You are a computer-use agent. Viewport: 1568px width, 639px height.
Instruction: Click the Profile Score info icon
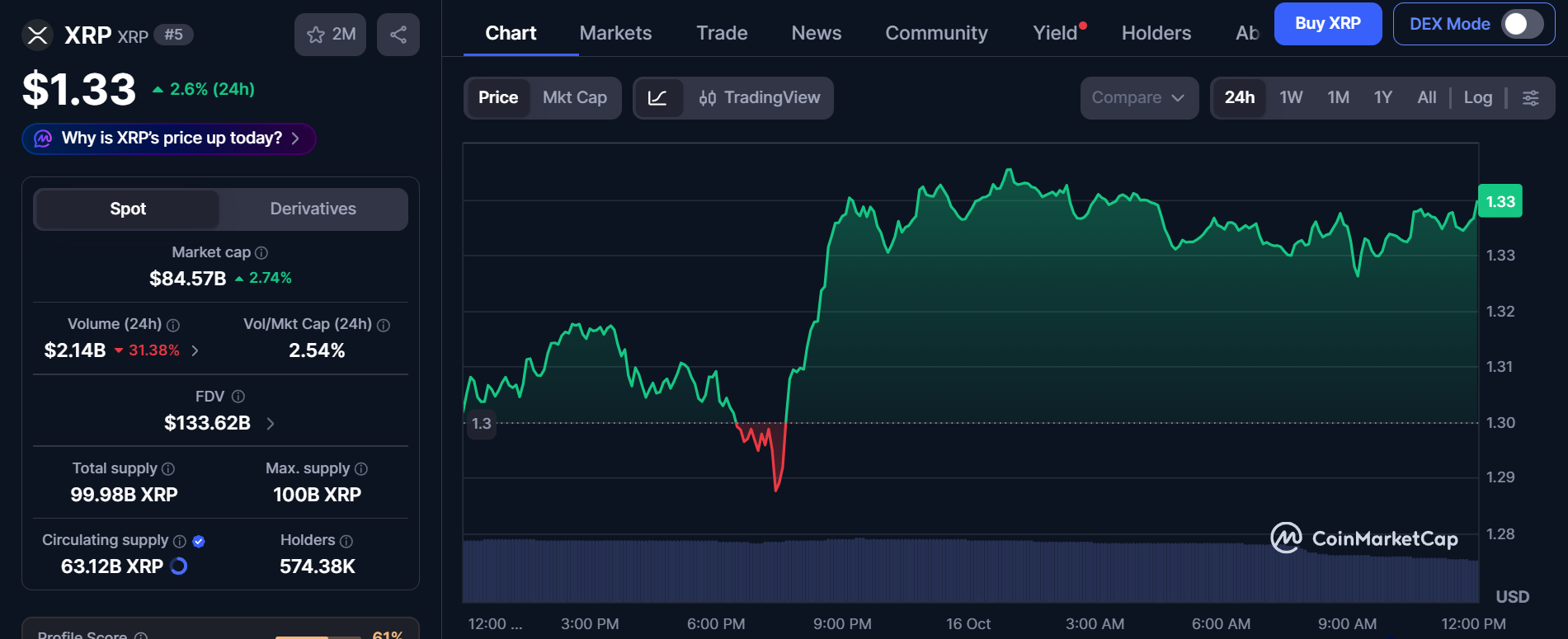141,636
